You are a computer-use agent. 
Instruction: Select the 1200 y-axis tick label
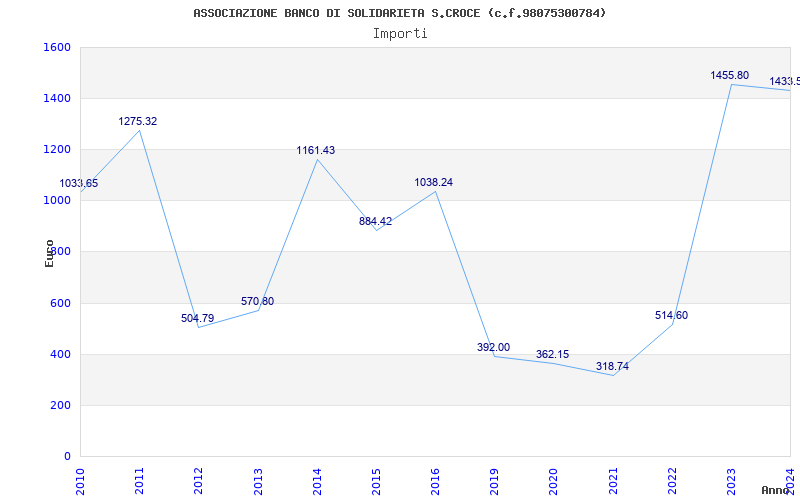[x=57, y=149]
